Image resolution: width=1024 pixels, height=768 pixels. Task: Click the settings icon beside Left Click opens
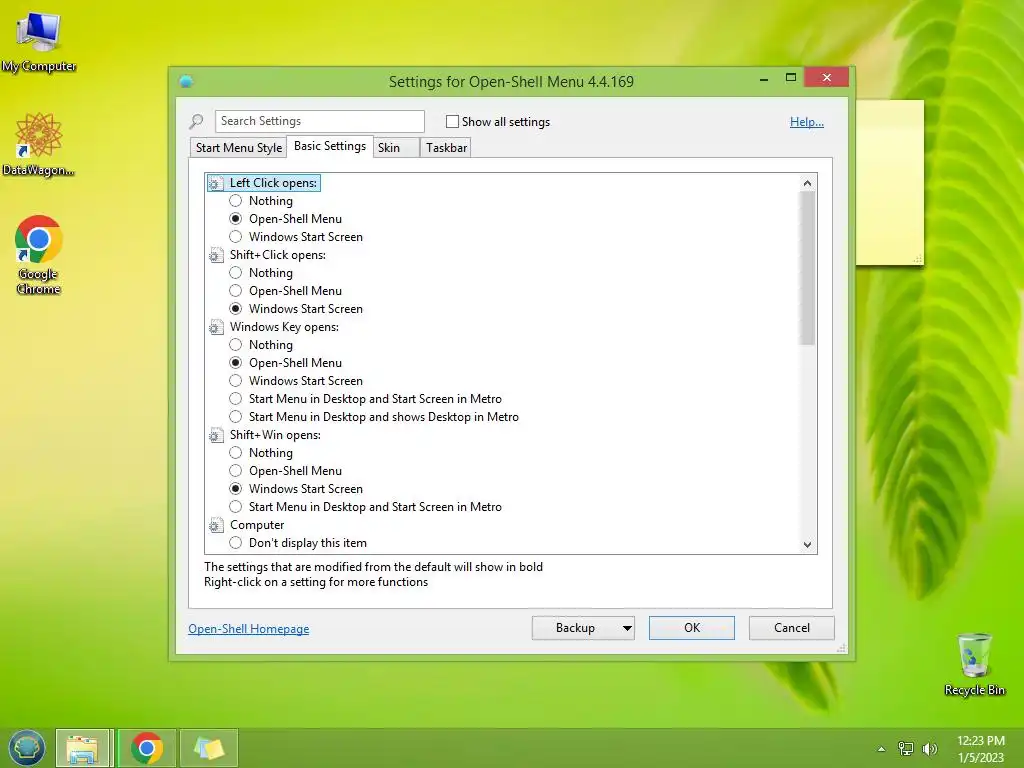click(216, 184)
